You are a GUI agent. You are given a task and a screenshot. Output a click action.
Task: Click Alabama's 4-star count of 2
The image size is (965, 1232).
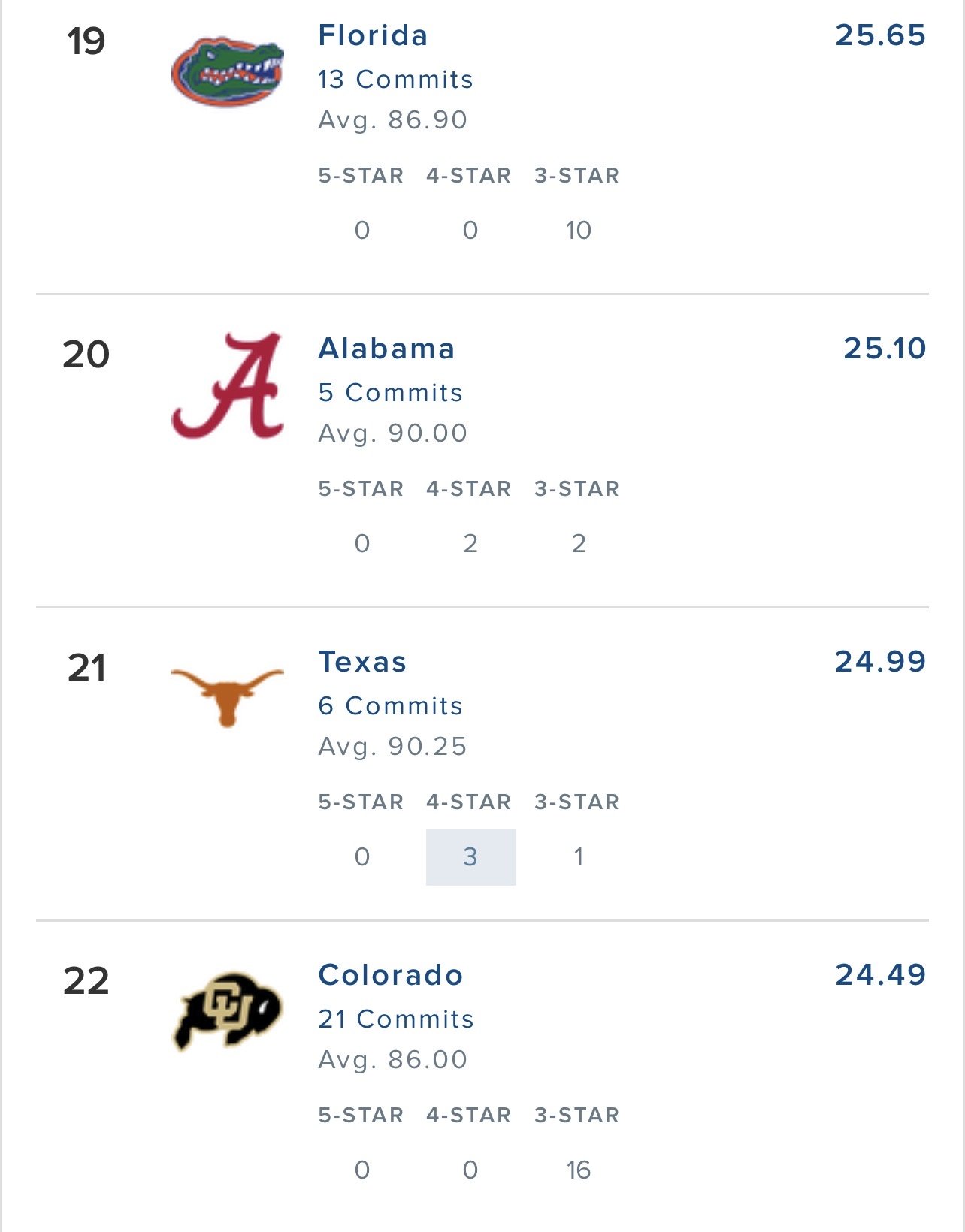pyautogui.click(x=470, y=543)
